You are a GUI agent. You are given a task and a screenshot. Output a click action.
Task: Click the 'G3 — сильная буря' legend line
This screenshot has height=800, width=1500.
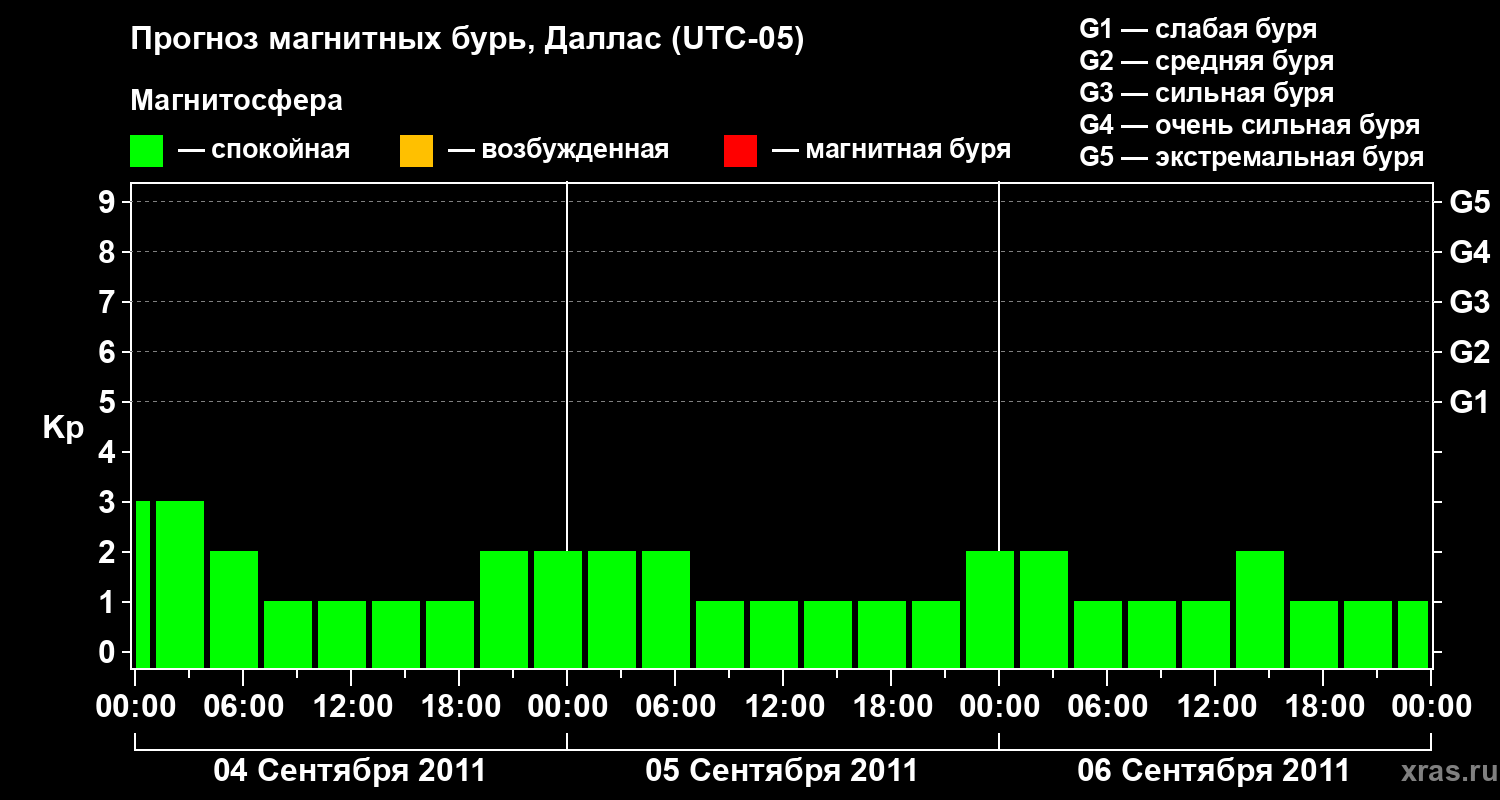[1207, 93]
